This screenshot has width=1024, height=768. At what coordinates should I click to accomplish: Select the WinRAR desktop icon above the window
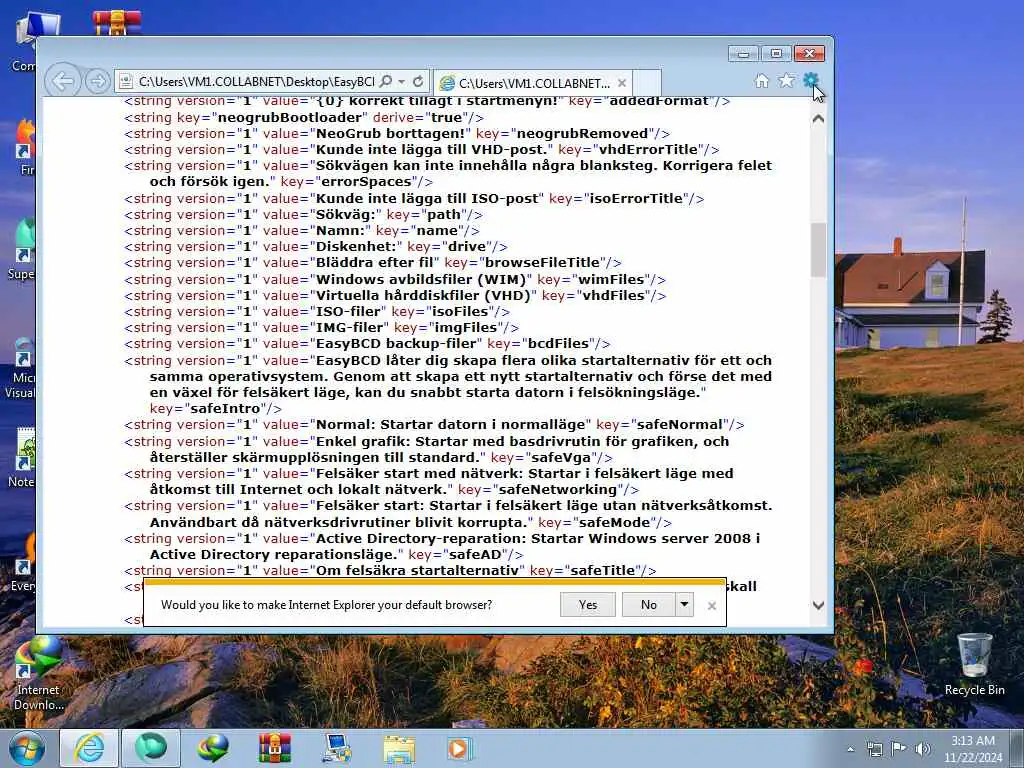pyautogui.click(x=116, y=24)
